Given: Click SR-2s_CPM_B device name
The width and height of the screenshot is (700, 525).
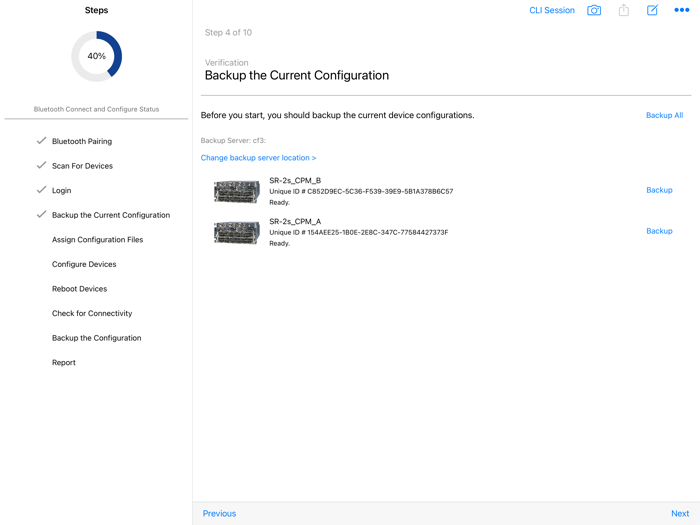Looking at the screenshot, I should click(295, 180).
